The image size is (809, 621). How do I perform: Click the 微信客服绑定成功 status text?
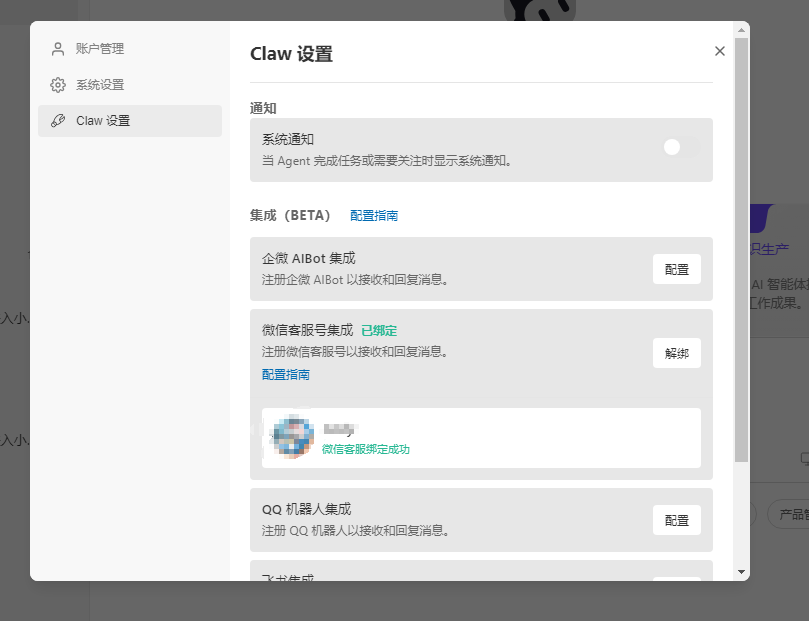[366, 449]
